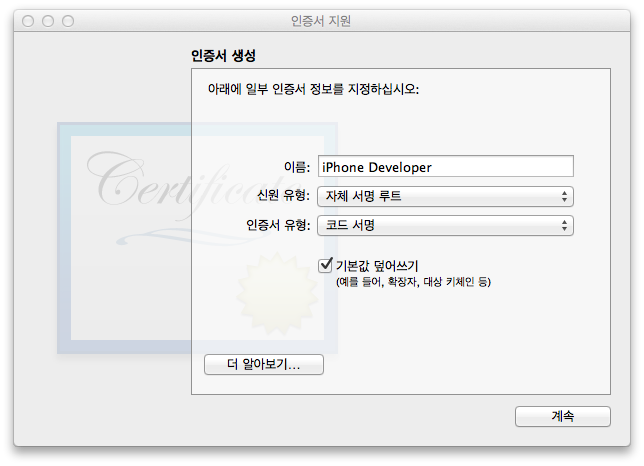Click the 인증서 유형: label
This screenshot has height=466, width=644.
tap(278, 225)
